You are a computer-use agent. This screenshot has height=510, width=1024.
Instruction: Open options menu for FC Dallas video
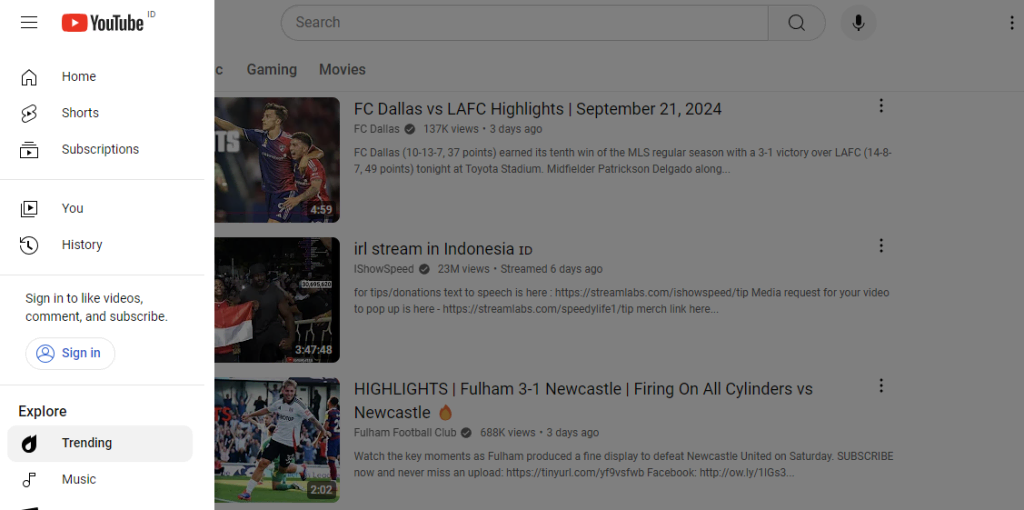tap(881, 106)
